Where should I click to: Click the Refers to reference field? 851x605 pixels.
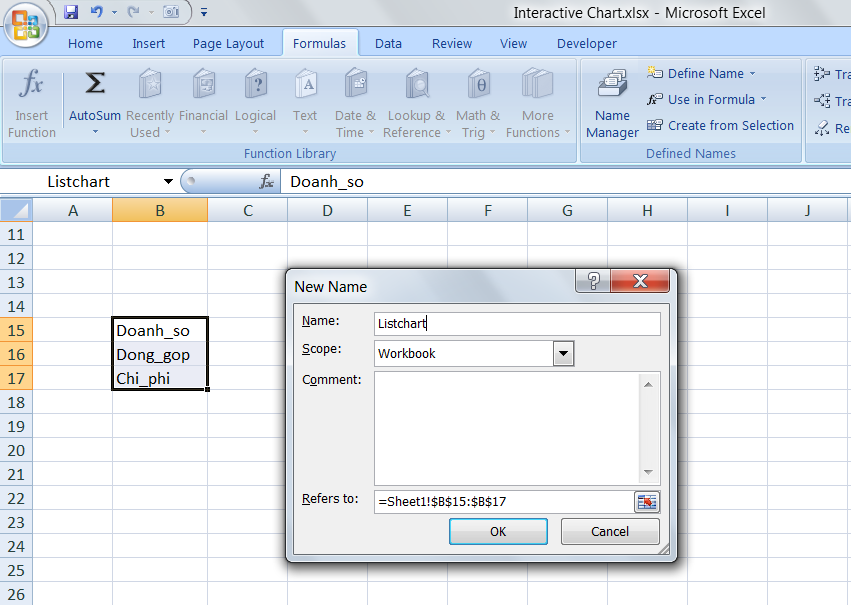(504, 501)
